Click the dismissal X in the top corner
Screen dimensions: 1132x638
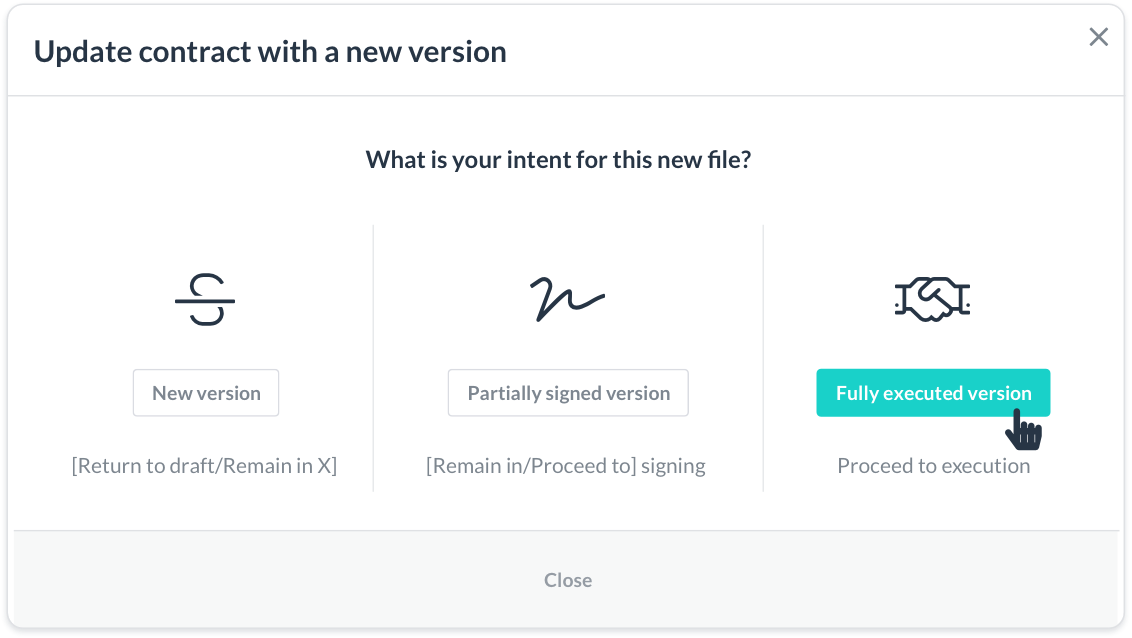point(1098,36)
